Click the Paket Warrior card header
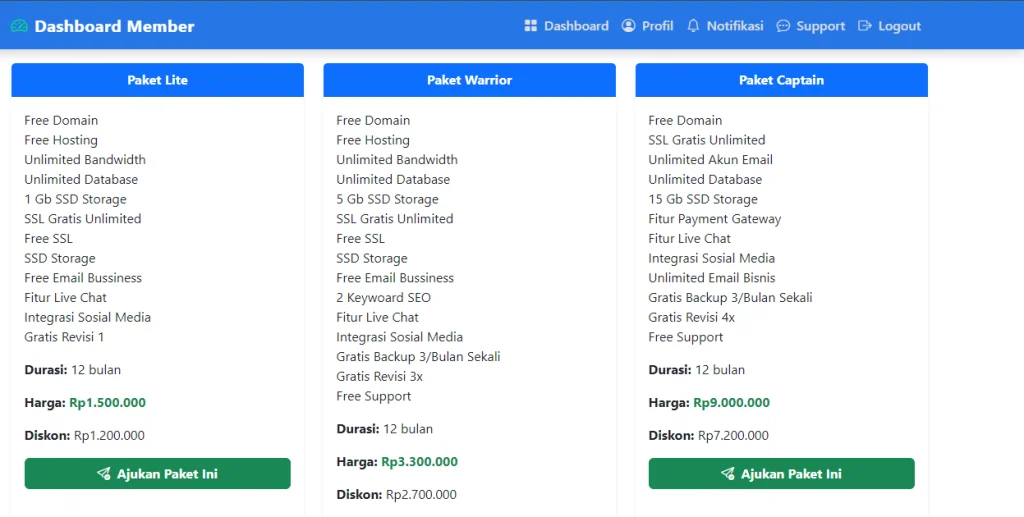1024x517 pixels. (x=469, y=80)
